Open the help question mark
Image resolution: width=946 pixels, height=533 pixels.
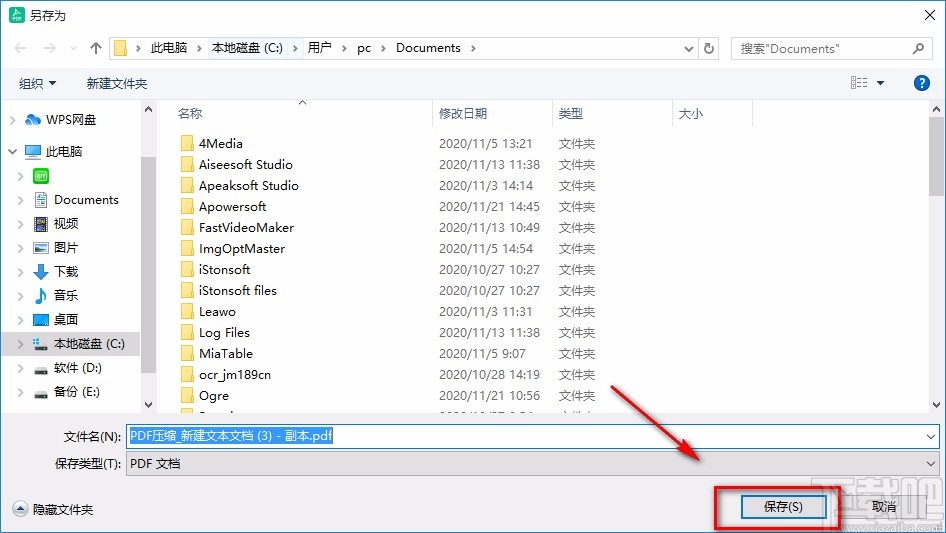(x=921, y=83)
